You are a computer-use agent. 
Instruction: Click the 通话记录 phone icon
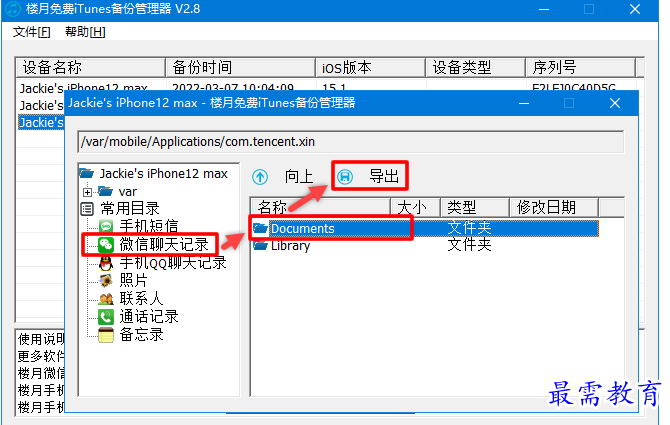click(x=106, y=317)
